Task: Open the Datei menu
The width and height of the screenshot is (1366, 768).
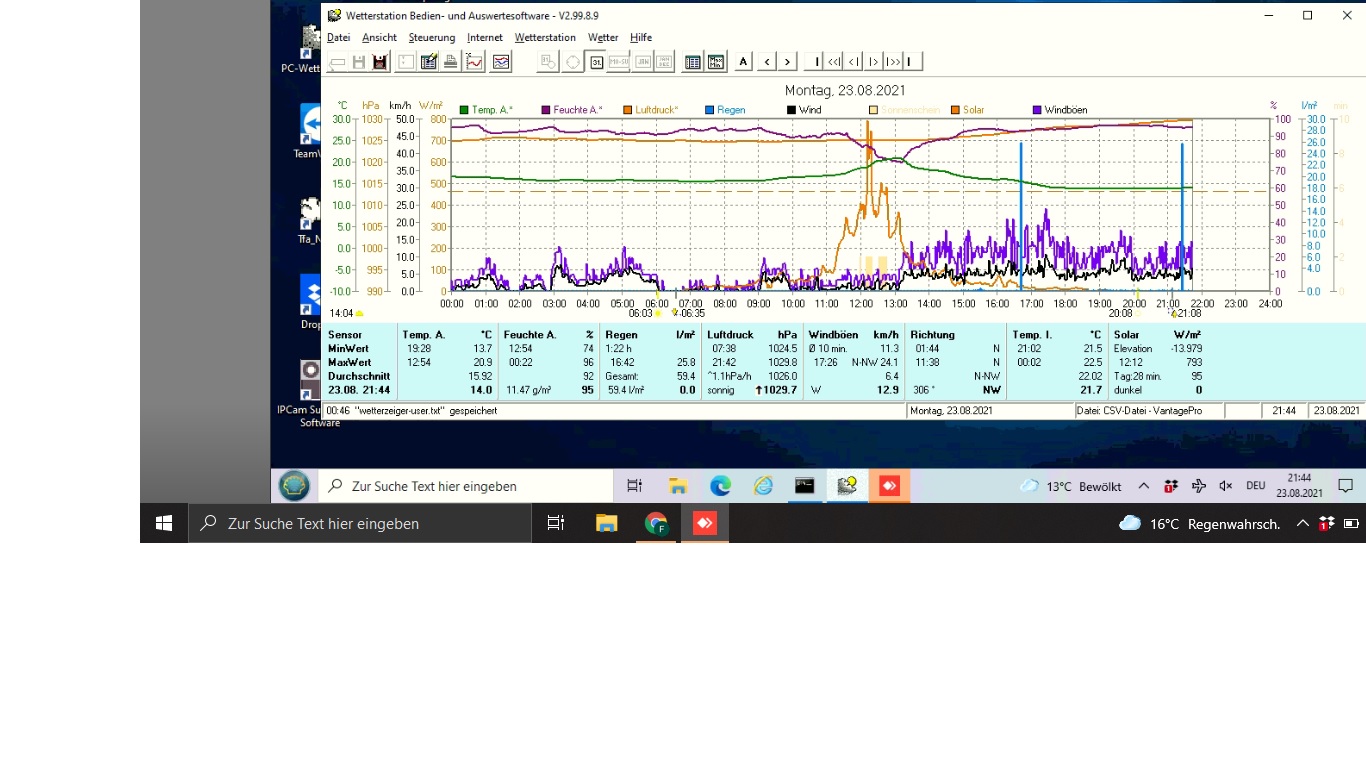Action: (x=338, y=38)
